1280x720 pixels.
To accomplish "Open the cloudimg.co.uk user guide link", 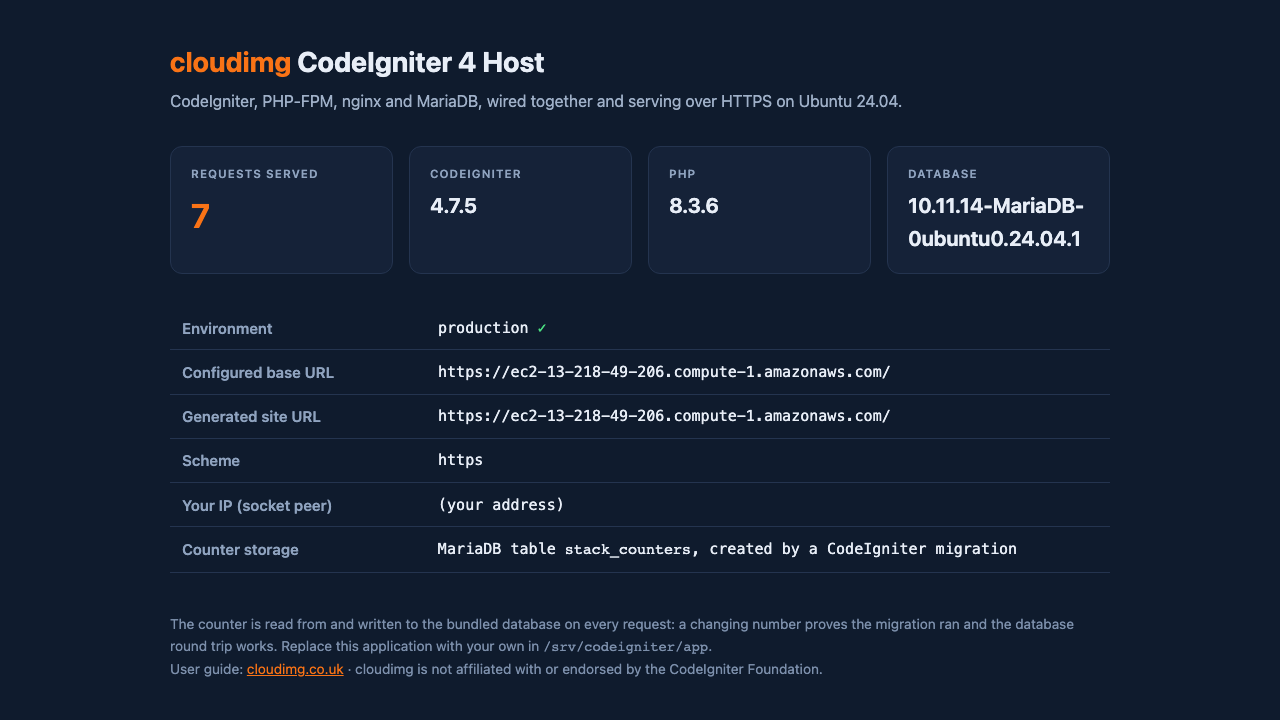I will (x=295, y=669).
